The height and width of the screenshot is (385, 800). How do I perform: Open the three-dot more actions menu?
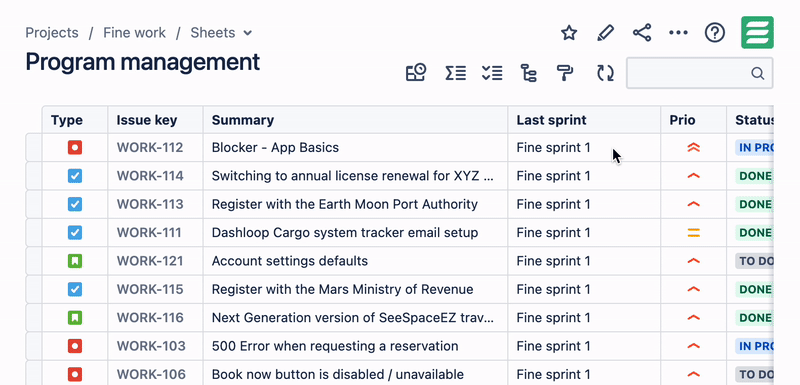(678, 33)
